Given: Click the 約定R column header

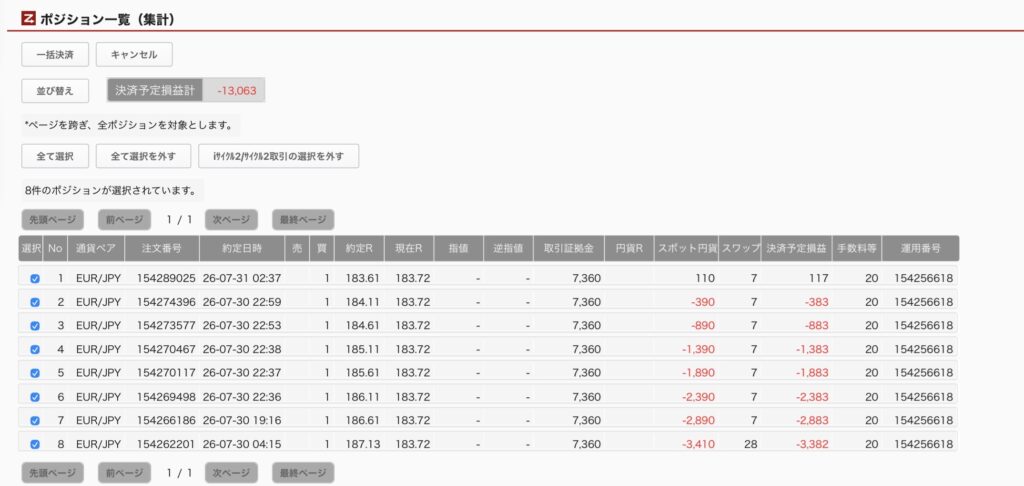Looking at the screenshot, I should (x=359, y=248).
